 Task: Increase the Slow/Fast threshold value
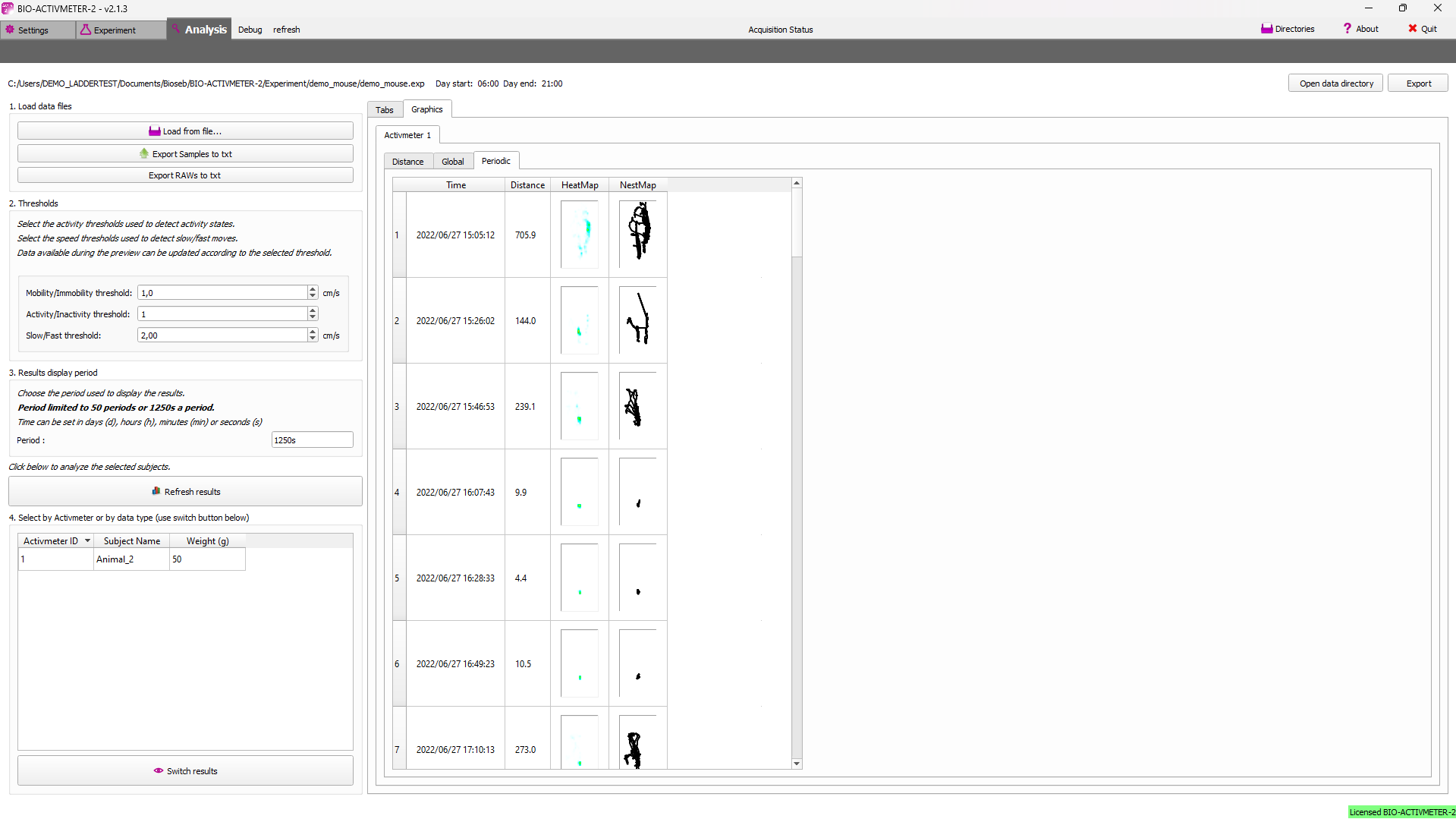click(x=313, y=332)
